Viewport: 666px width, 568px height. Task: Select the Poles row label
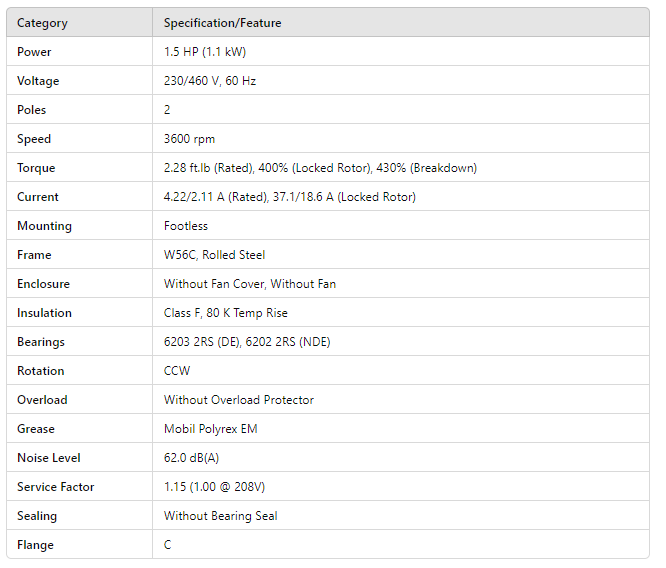coord(32,110)
